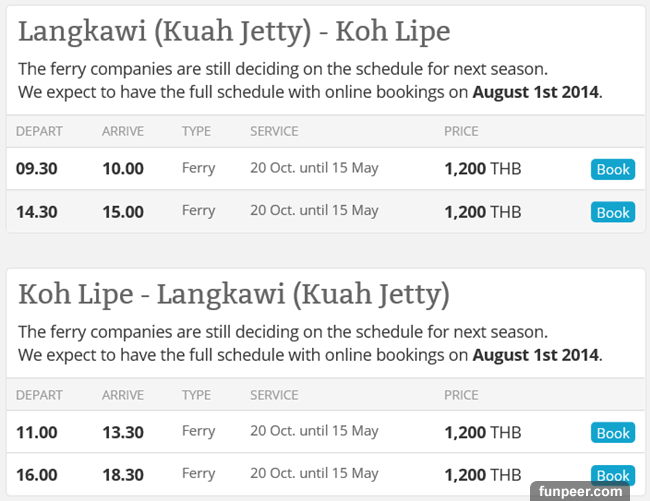
Task: Select the 15.00 arrival time
Action: point(123,212)
